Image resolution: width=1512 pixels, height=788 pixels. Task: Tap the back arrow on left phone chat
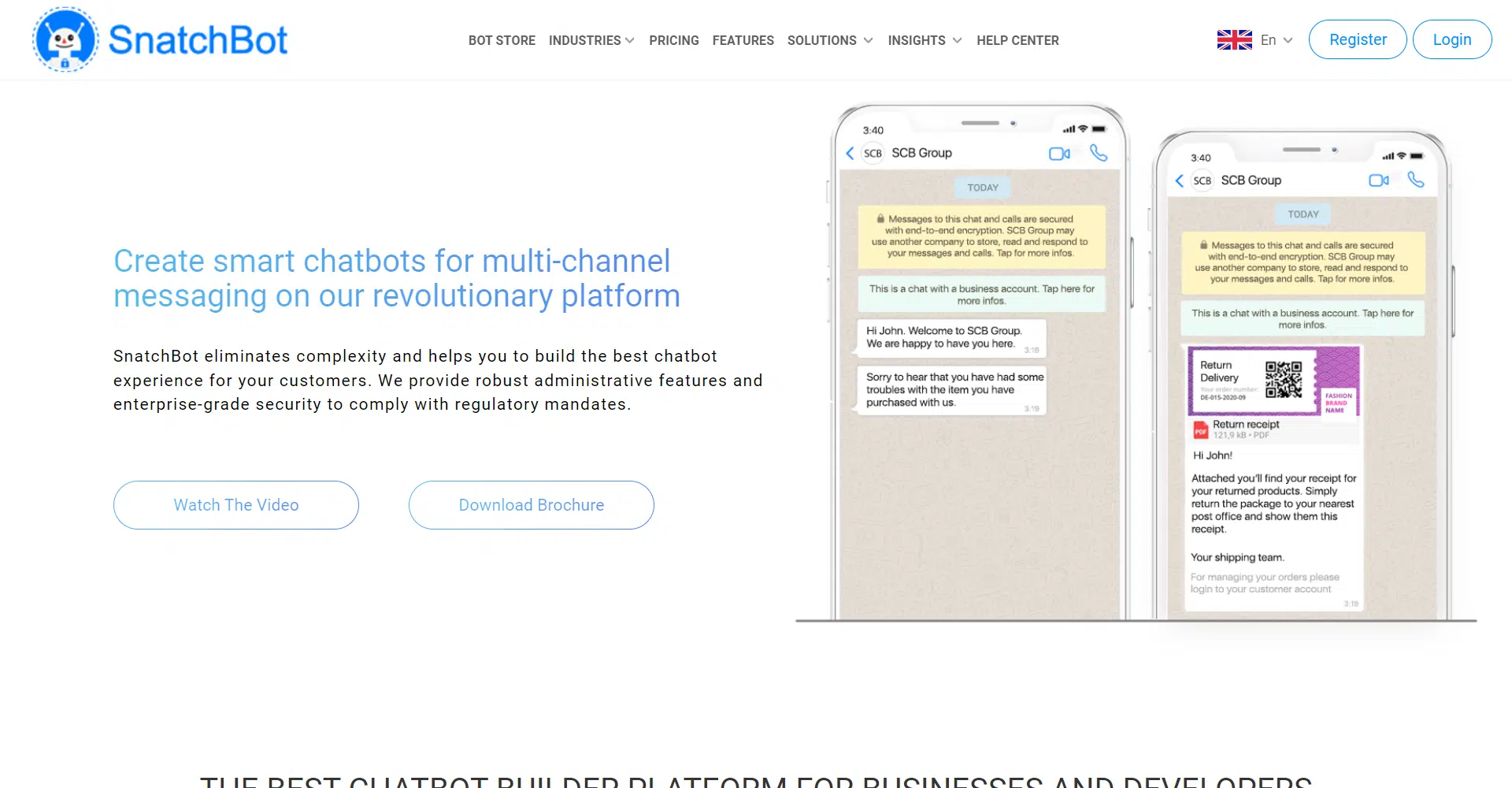(x=850, y=154)
